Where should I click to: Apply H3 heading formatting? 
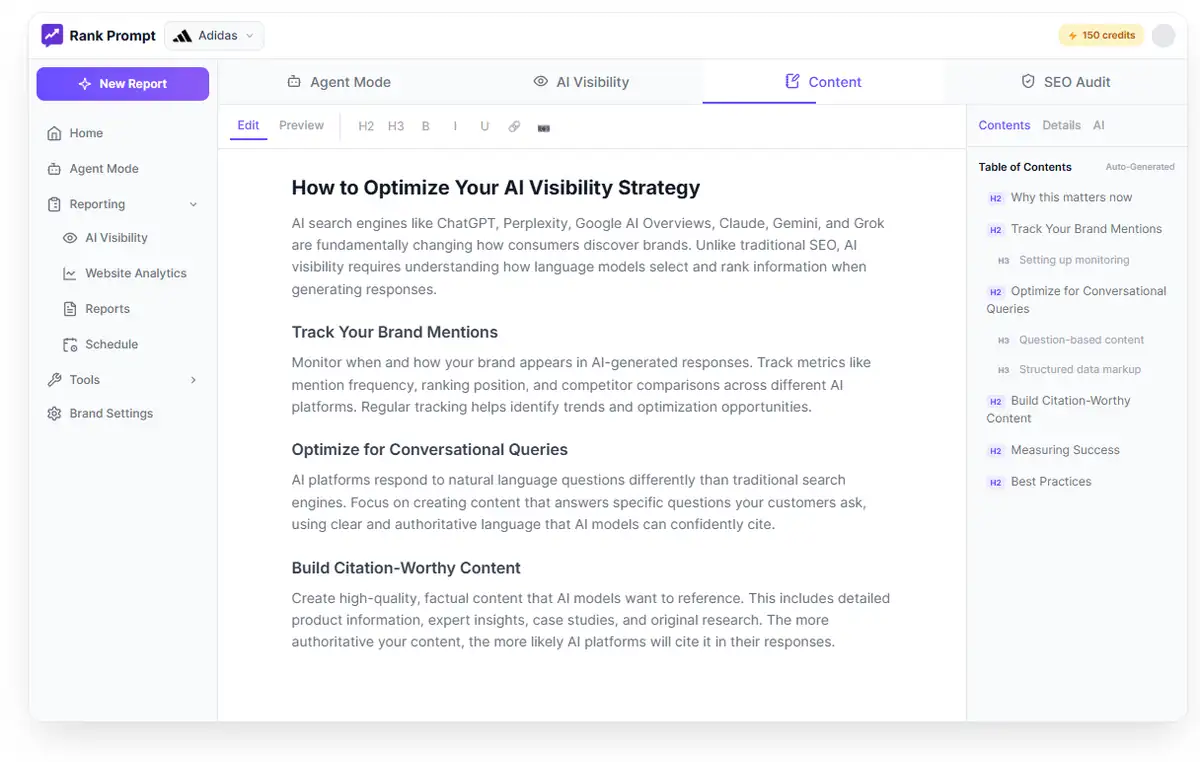(396, 126)
